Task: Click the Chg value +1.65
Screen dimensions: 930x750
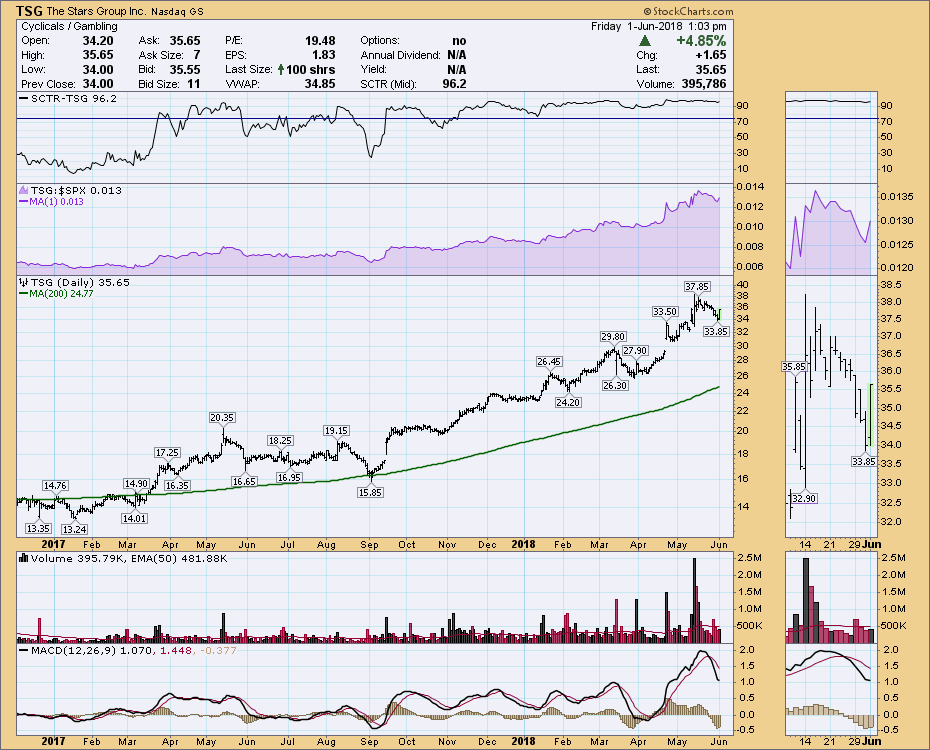Action: (x=711, y=55)
